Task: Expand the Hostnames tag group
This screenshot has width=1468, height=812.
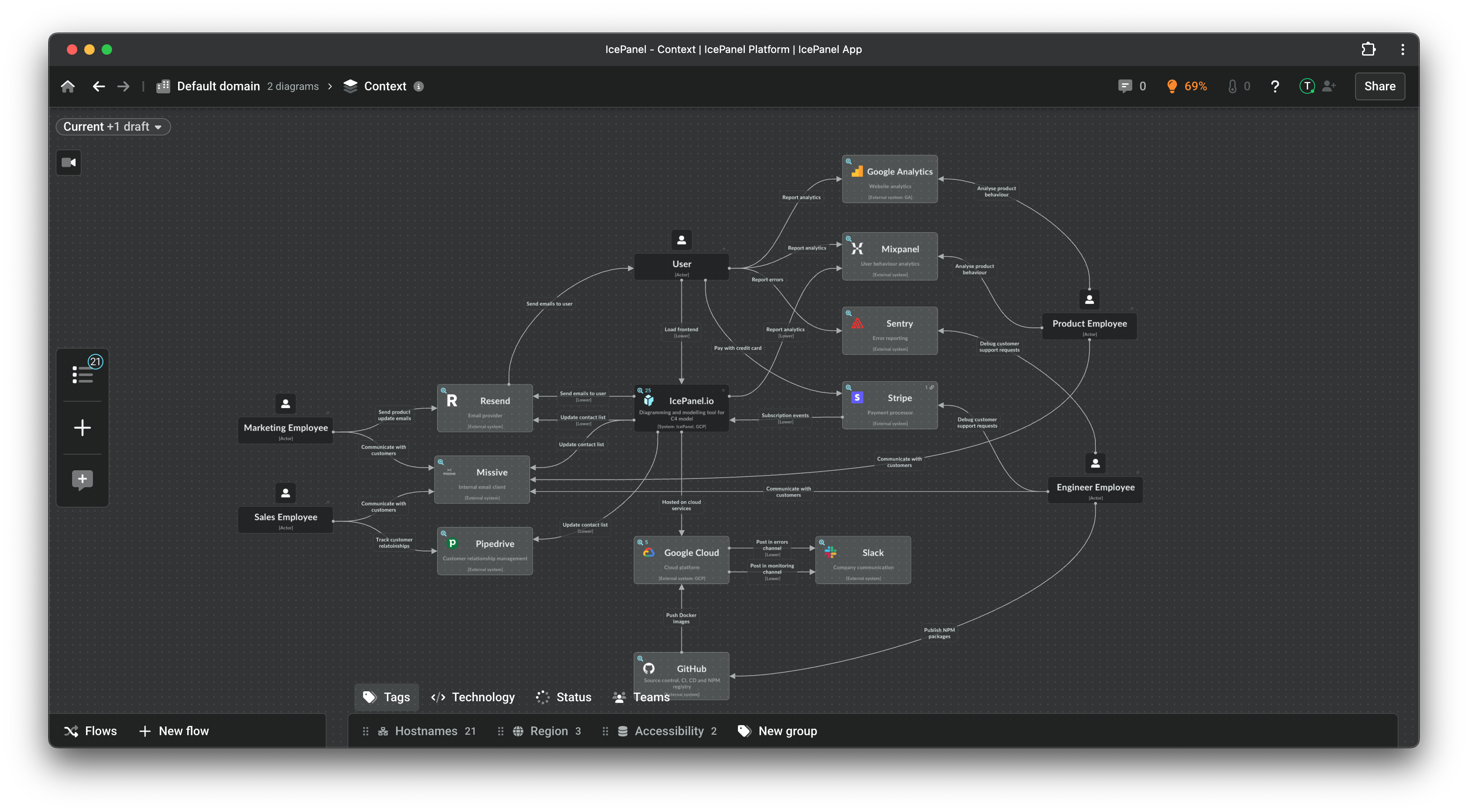Action: pos(427,730)
